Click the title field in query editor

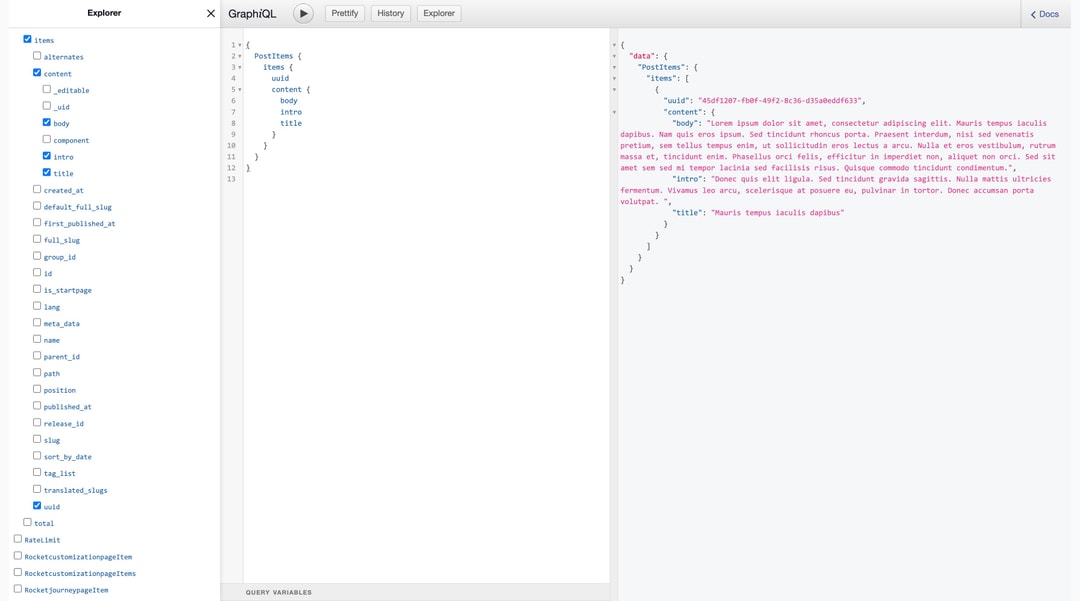point(291,123)
